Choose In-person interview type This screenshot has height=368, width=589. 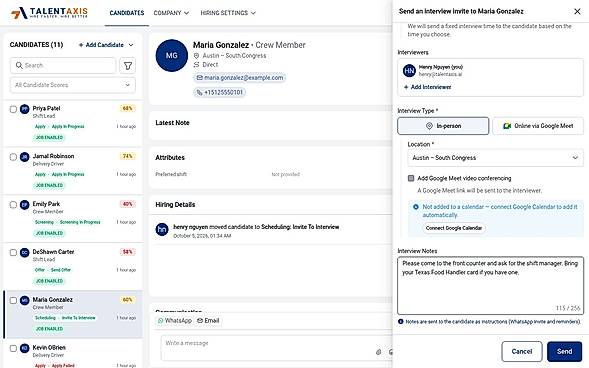pyautogui.click(x=443, y=126)
